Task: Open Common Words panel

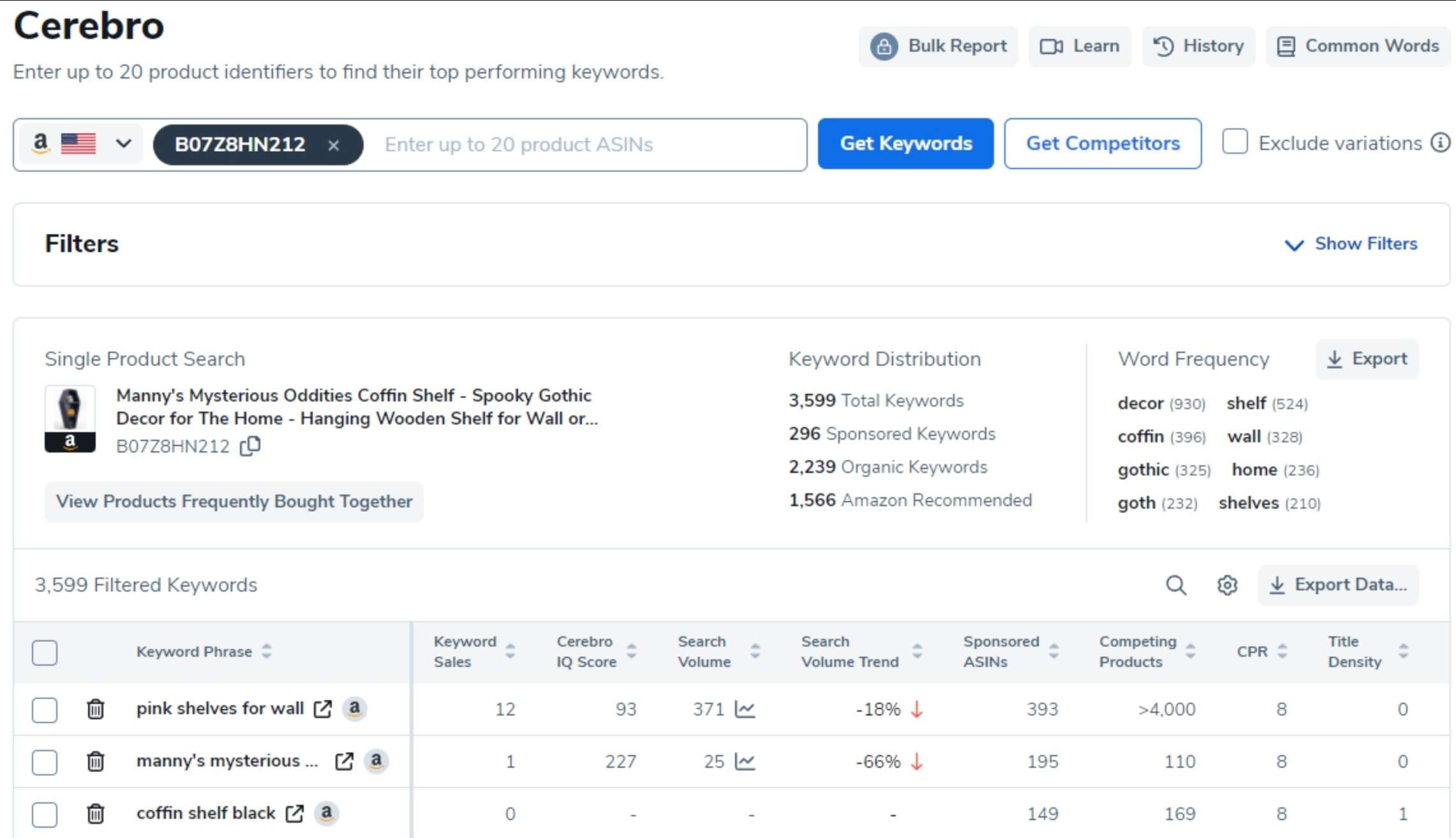Action: point(1358,46)
